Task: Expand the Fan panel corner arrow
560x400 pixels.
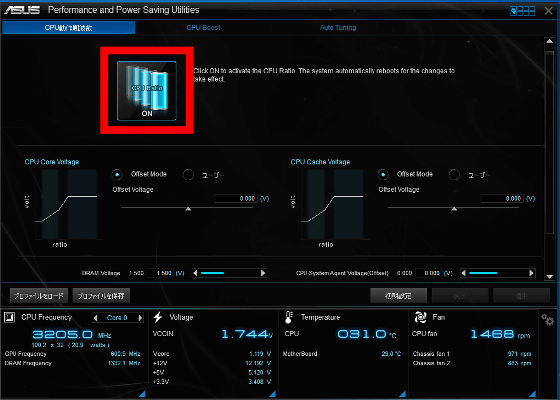Action: pos(532,394)
